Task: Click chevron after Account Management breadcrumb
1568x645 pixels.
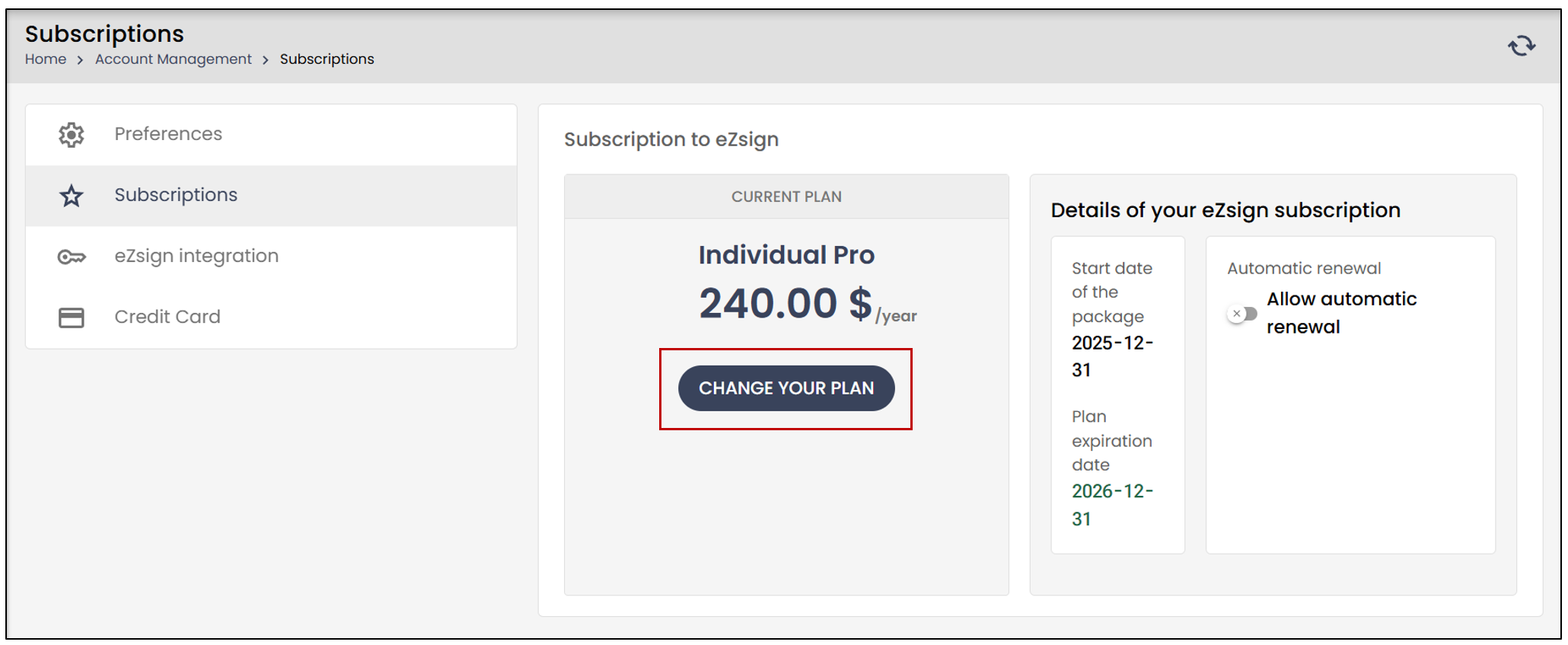Action: [266, 60]
